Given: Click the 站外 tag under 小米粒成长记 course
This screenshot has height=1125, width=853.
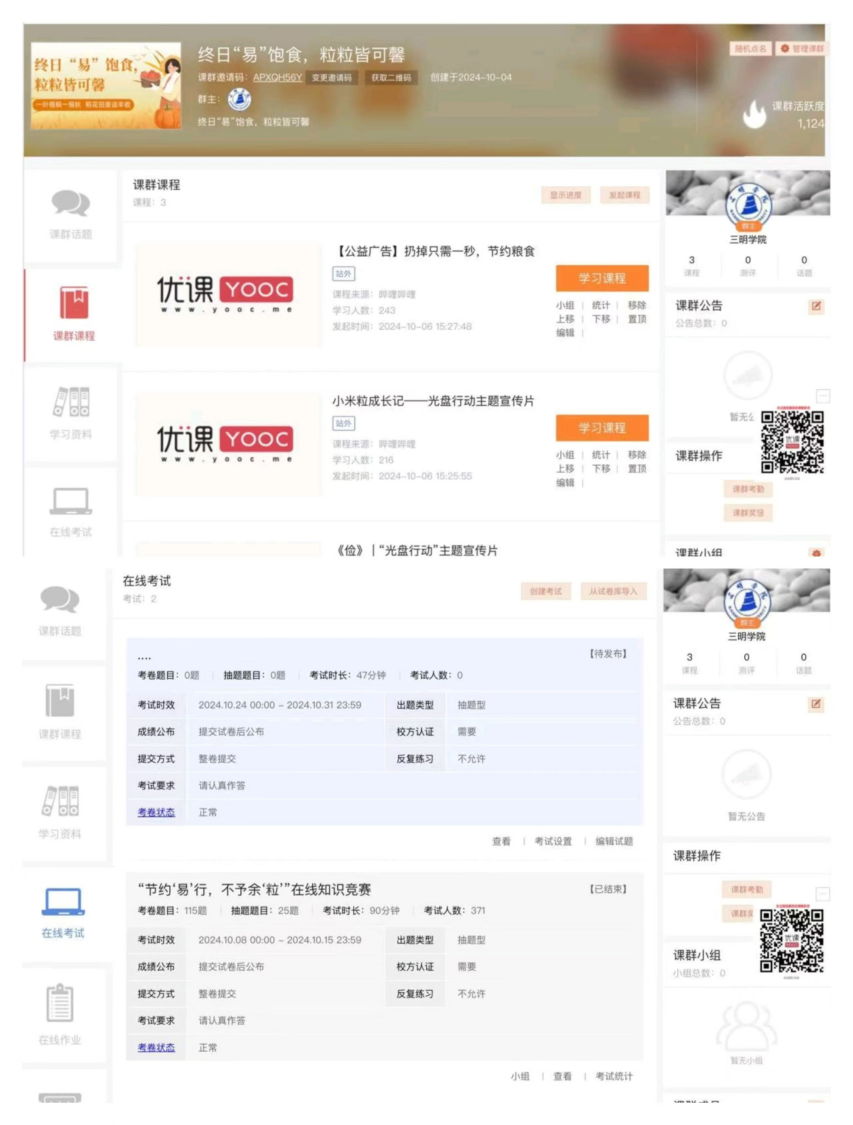Looking at the screenshot, I should tap(344, 423).
